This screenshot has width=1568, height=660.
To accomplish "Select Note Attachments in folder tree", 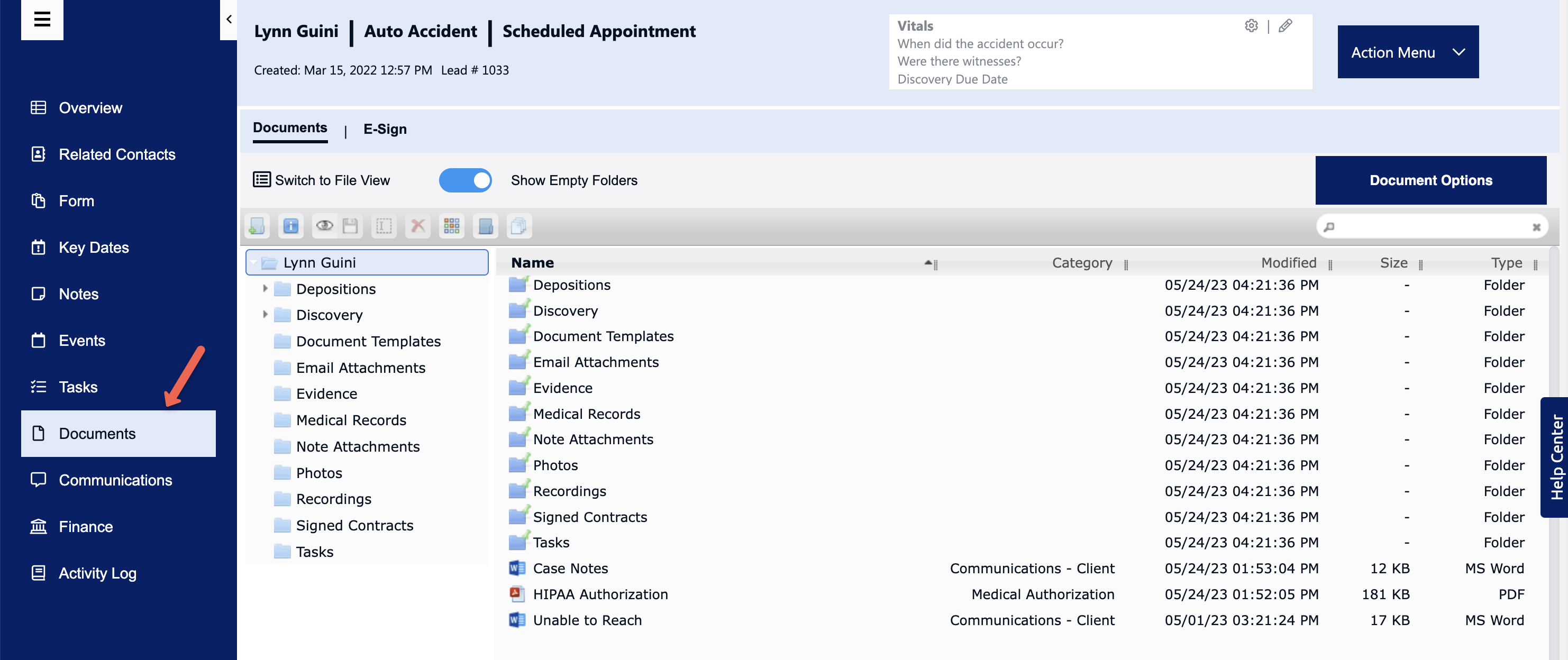I will [357, 446].
